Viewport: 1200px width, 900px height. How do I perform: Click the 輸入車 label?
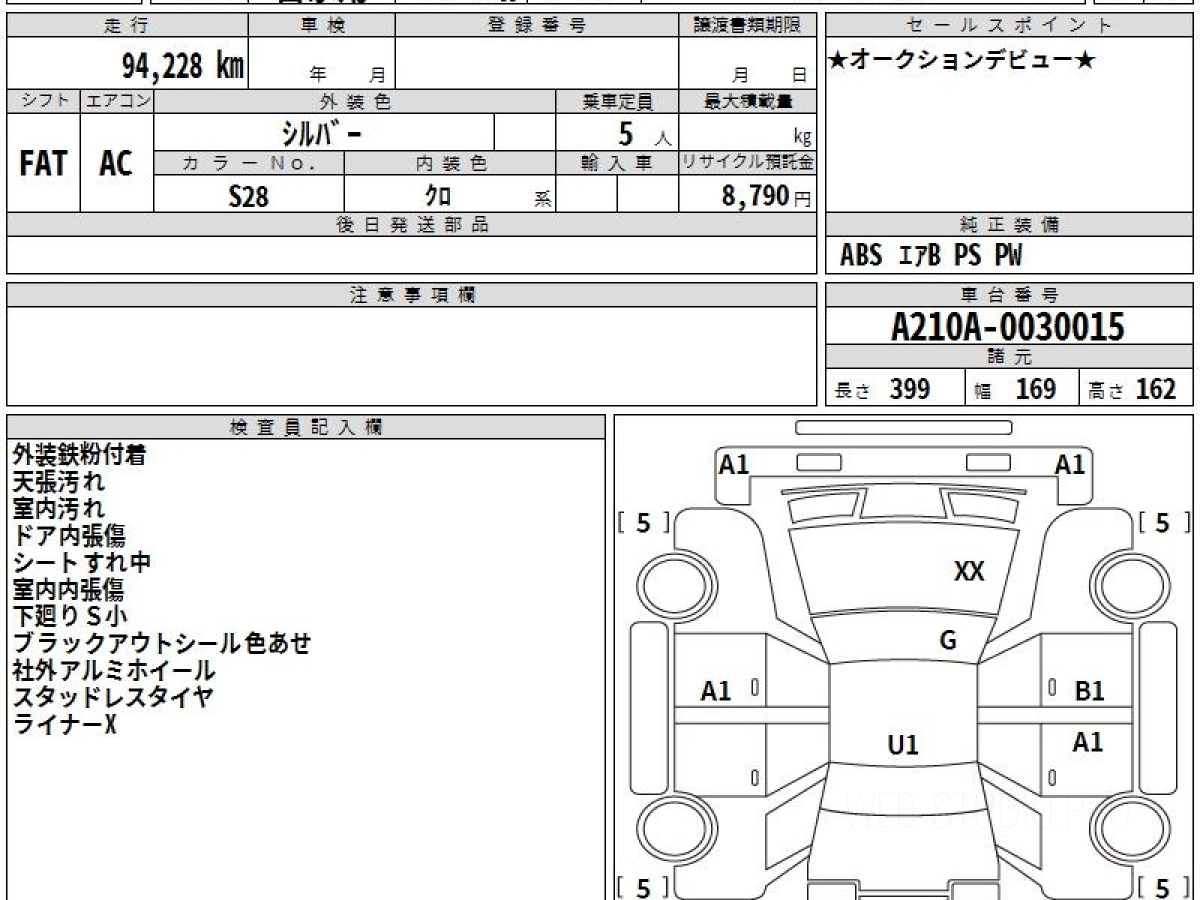tap(617, 163)
